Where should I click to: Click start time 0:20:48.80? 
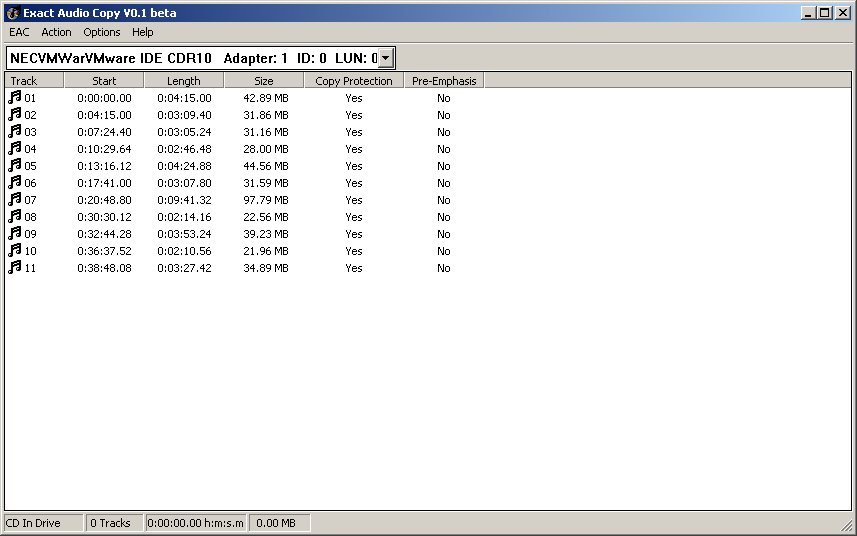coord(104,200)
